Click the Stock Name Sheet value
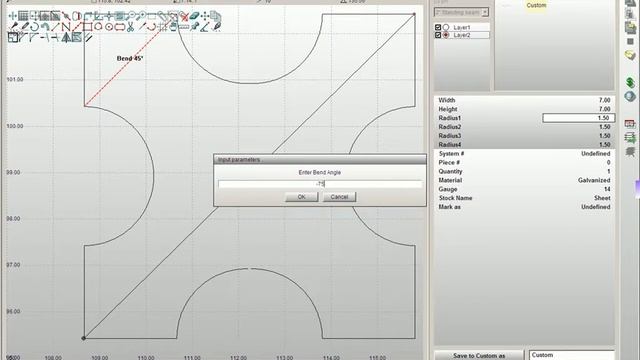 602,198
